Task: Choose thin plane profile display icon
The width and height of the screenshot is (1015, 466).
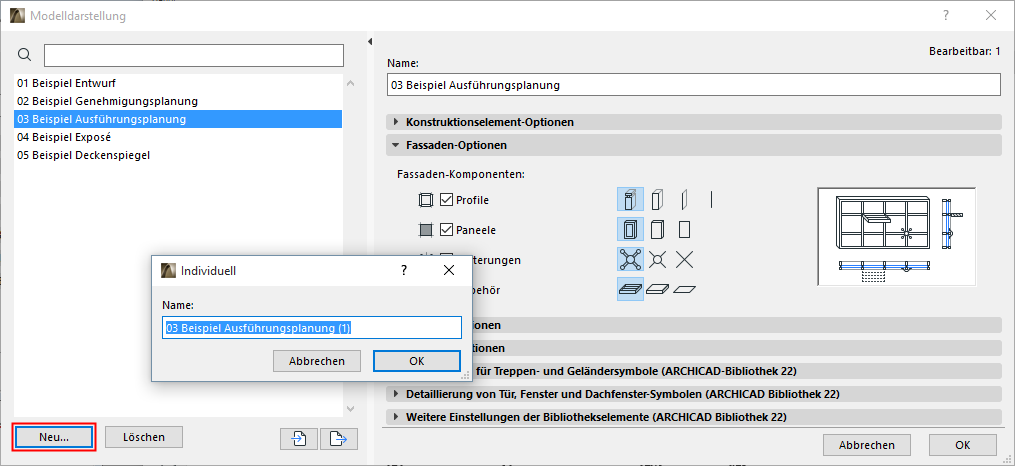Action: tap(685, 199)
